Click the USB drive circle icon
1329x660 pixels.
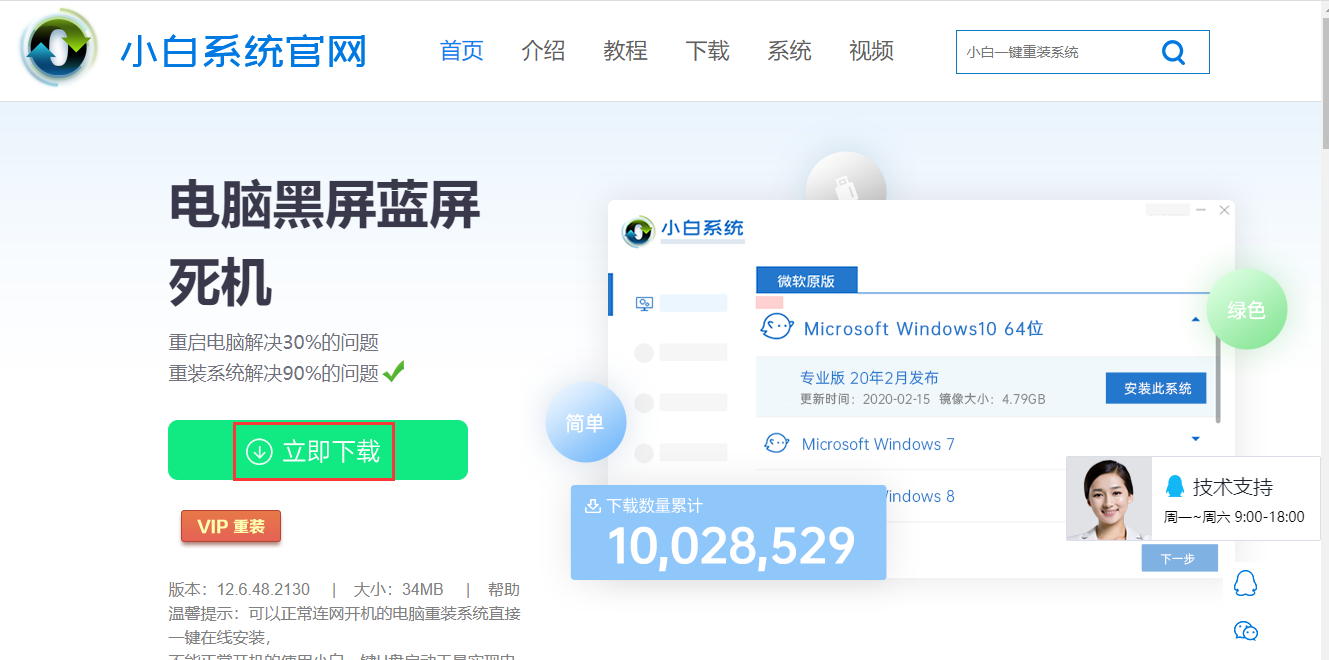(846, 187)
